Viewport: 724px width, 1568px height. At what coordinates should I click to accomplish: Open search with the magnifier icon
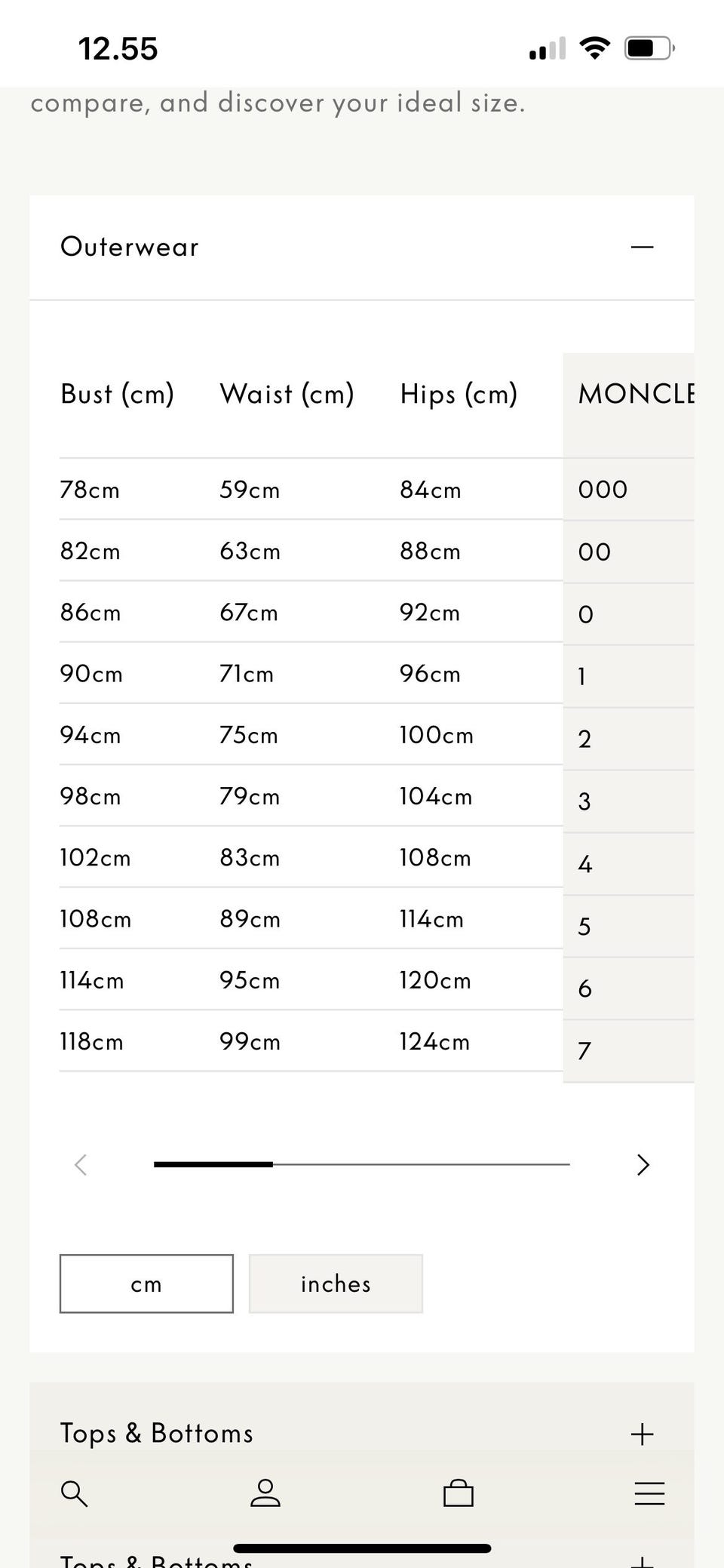tap(74, 1493)
